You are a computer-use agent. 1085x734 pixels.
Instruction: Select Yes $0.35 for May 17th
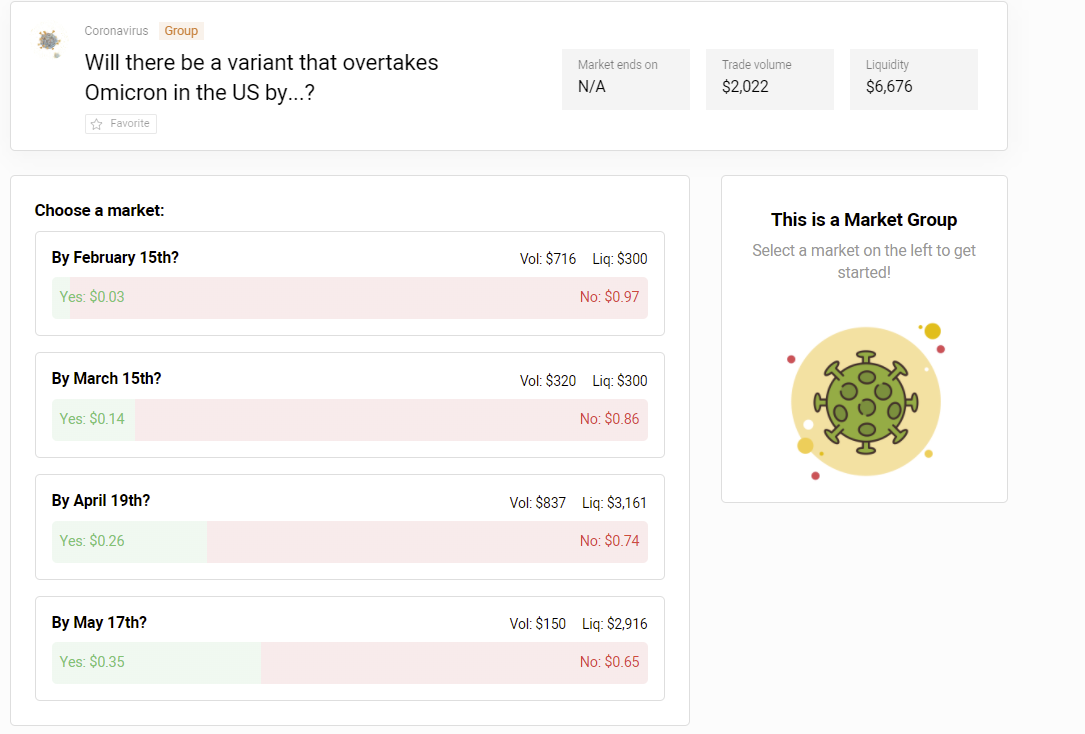tap(92, 662)
